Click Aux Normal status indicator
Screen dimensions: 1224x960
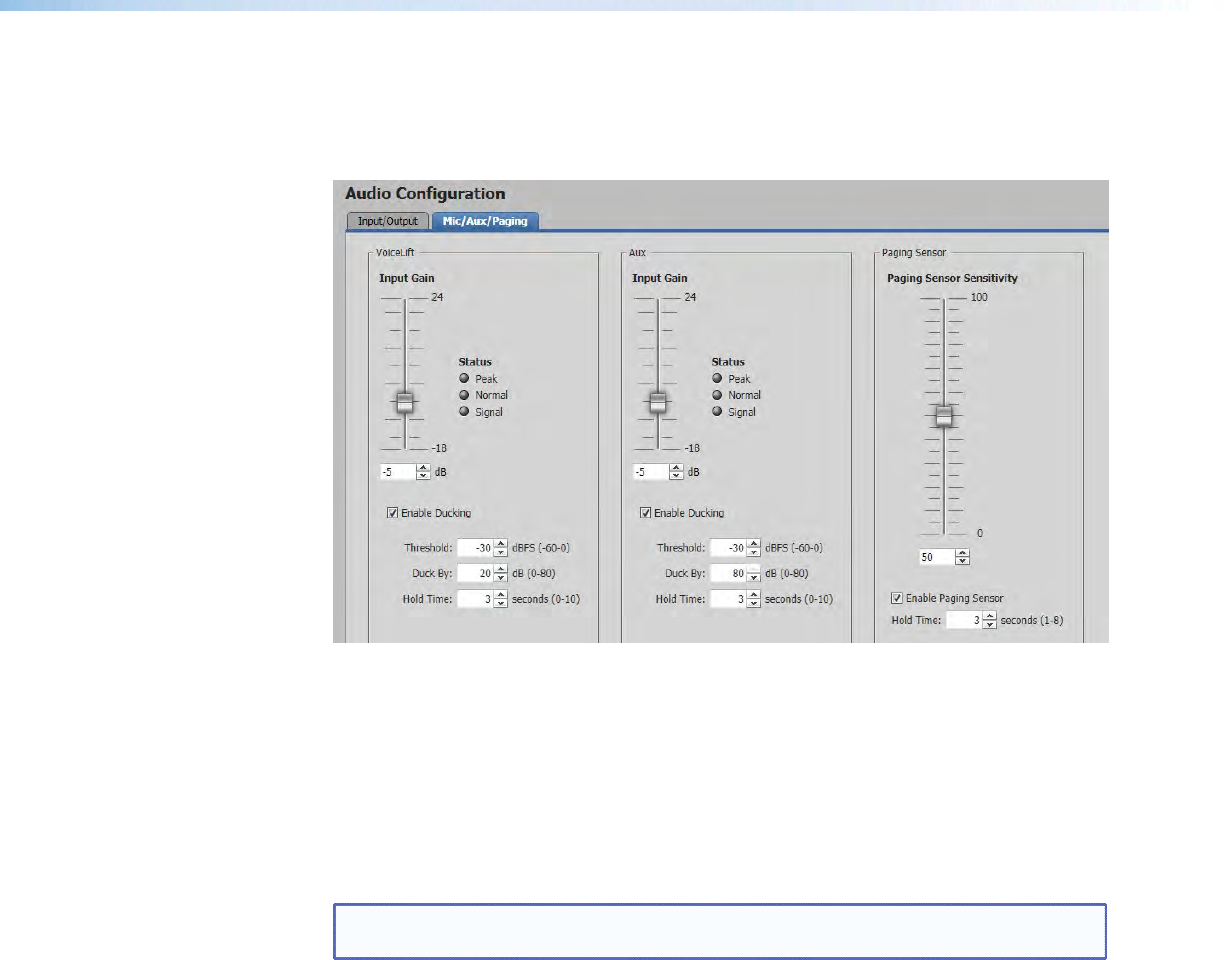(x=717, y=394)
